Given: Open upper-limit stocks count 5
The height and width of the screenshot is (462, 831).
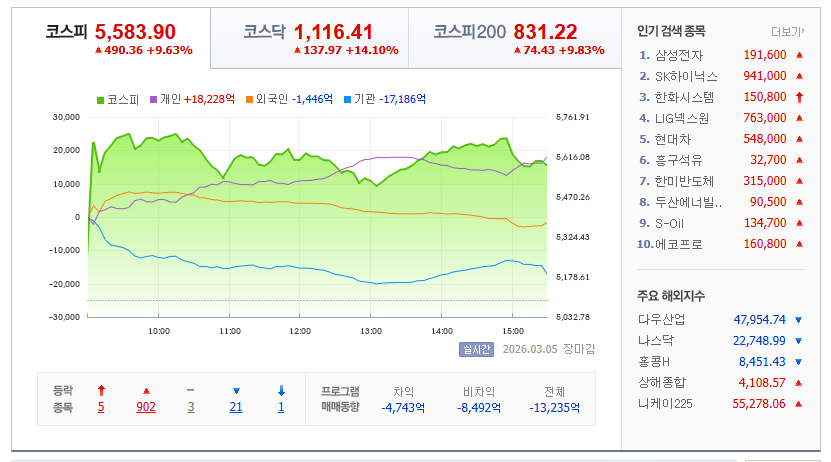Looking at the screenshot, I should click(101, 407).
